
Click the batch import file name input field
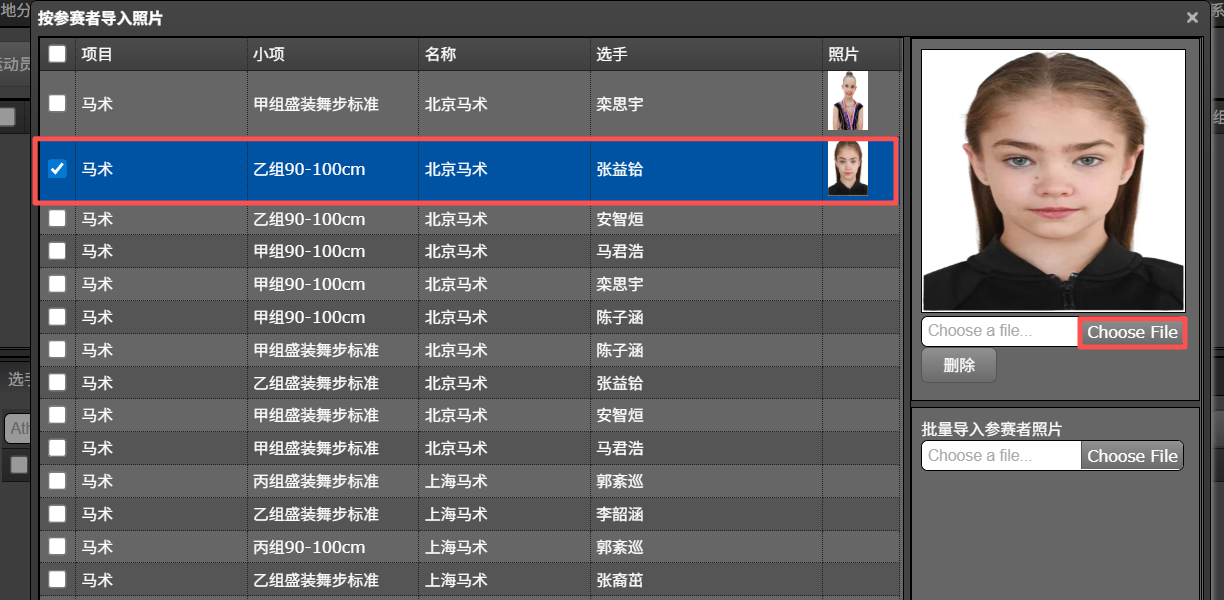click(1000, 455)
